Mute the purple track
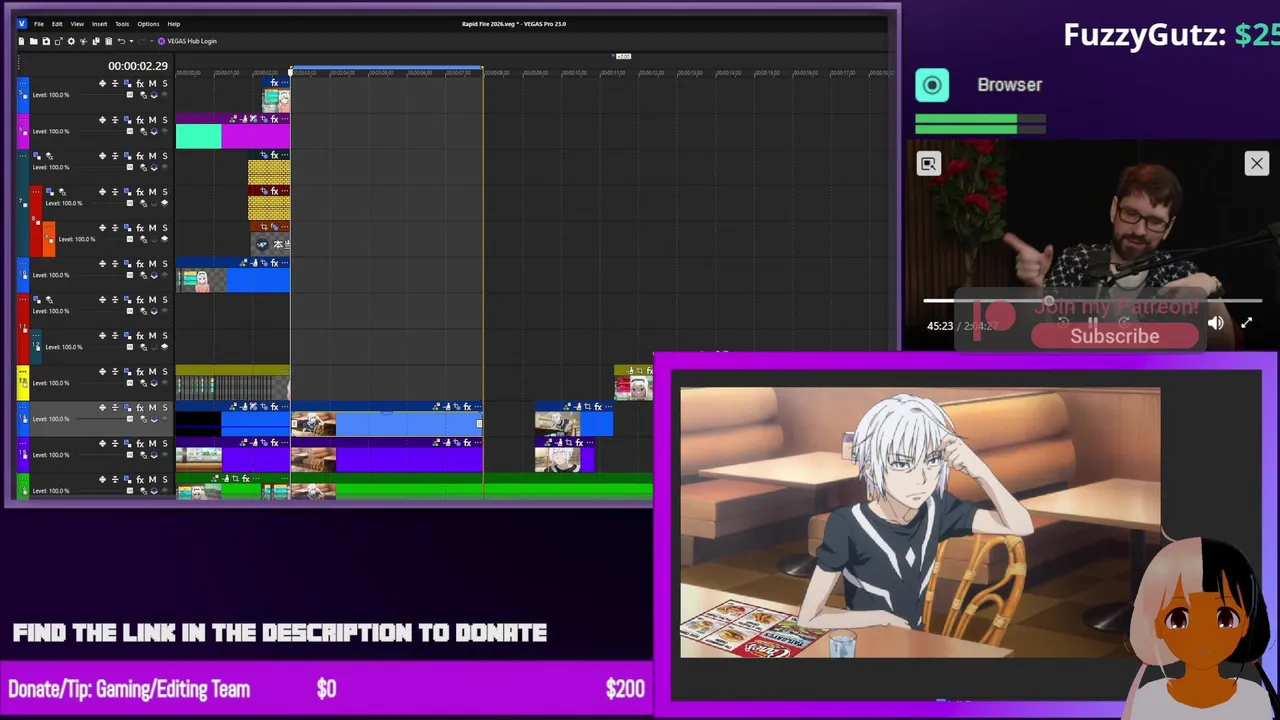This screenshot has height=720, width=1280. (x=152, y=444)
